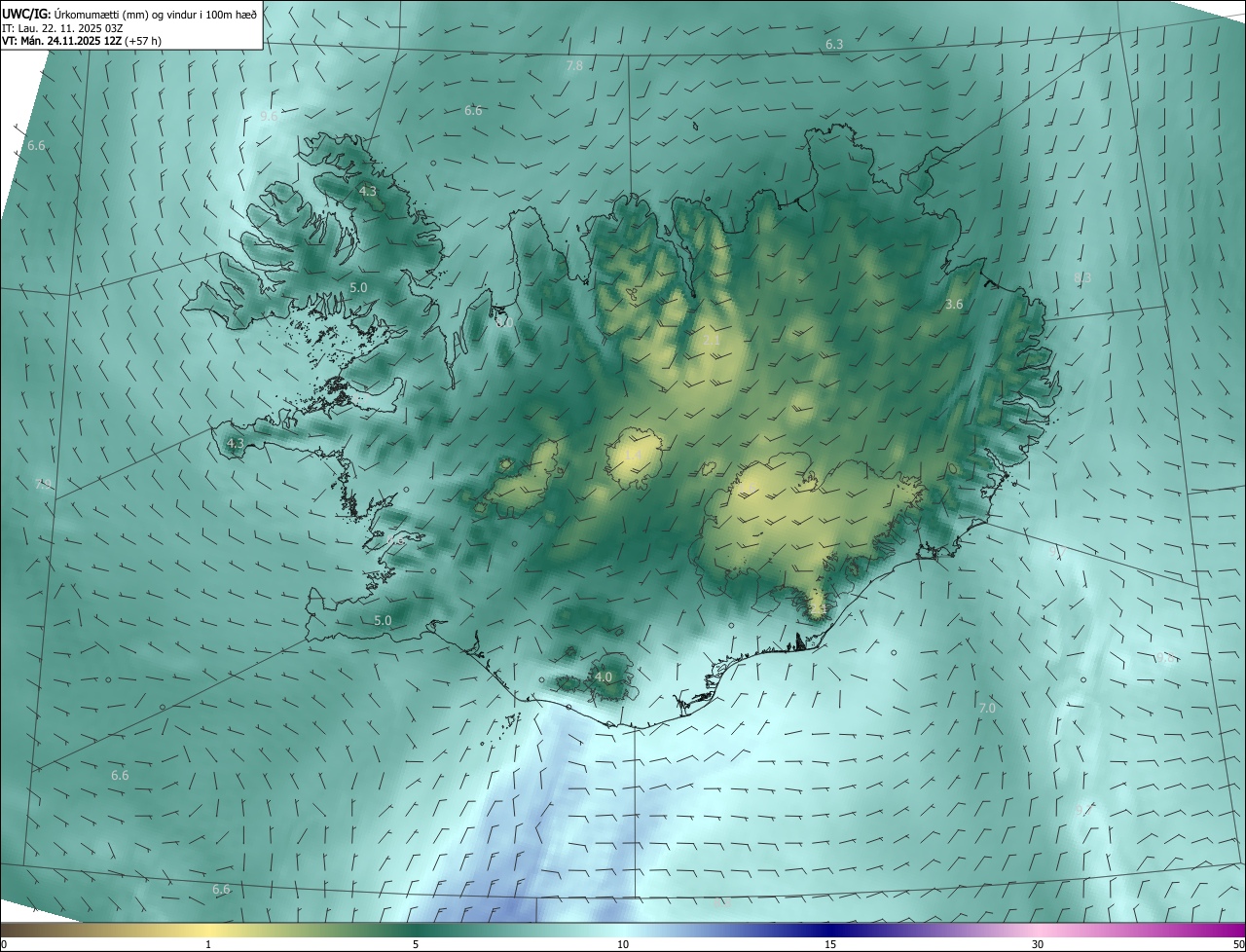Viewport: 1246px width, 952px height.
Task: Click the colorbar tick label '1'
Action: [208, 944]
